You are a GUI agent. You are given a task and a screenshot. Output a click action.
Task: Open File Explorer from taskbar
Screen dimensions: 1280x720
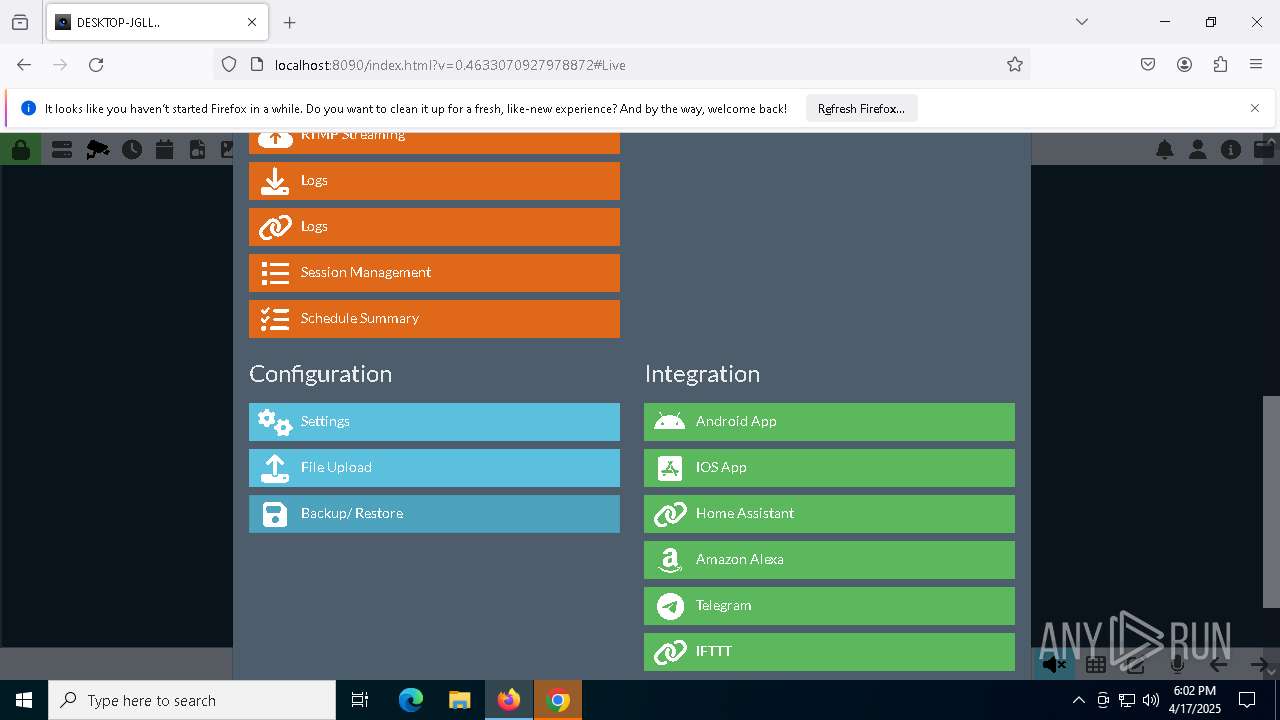click(x=459, y=700)
